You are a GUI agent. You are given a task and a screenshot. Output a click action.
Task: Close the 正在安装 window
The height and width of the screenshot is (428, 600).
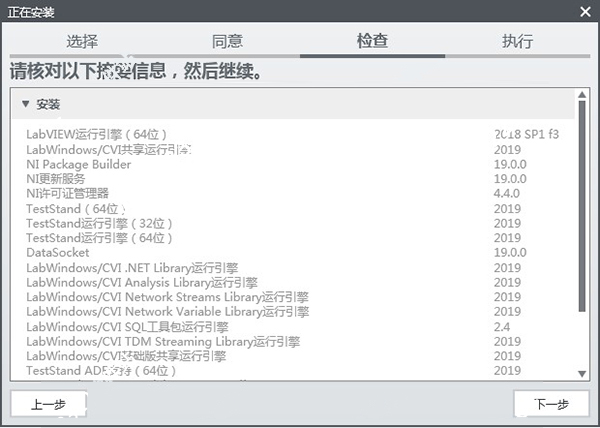click(585, 12)
